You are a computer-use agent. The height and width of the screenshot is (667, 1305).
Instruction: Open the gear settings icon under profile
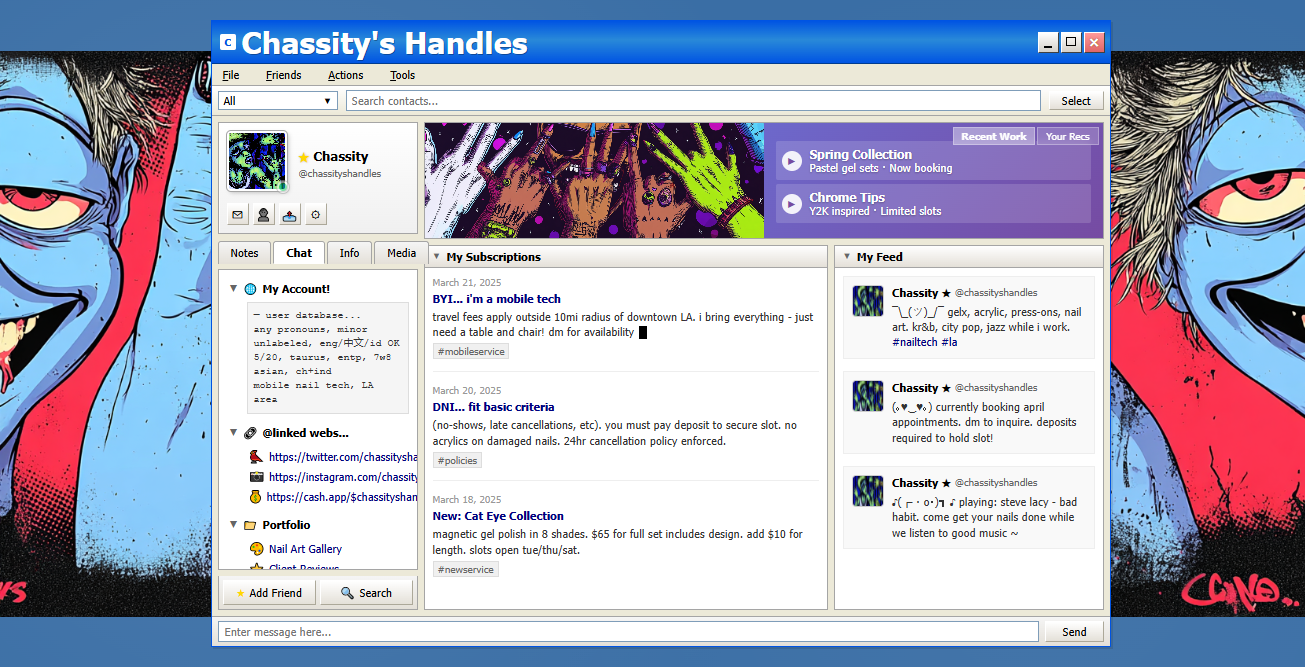pyautogui.click(x=316, y=214)
